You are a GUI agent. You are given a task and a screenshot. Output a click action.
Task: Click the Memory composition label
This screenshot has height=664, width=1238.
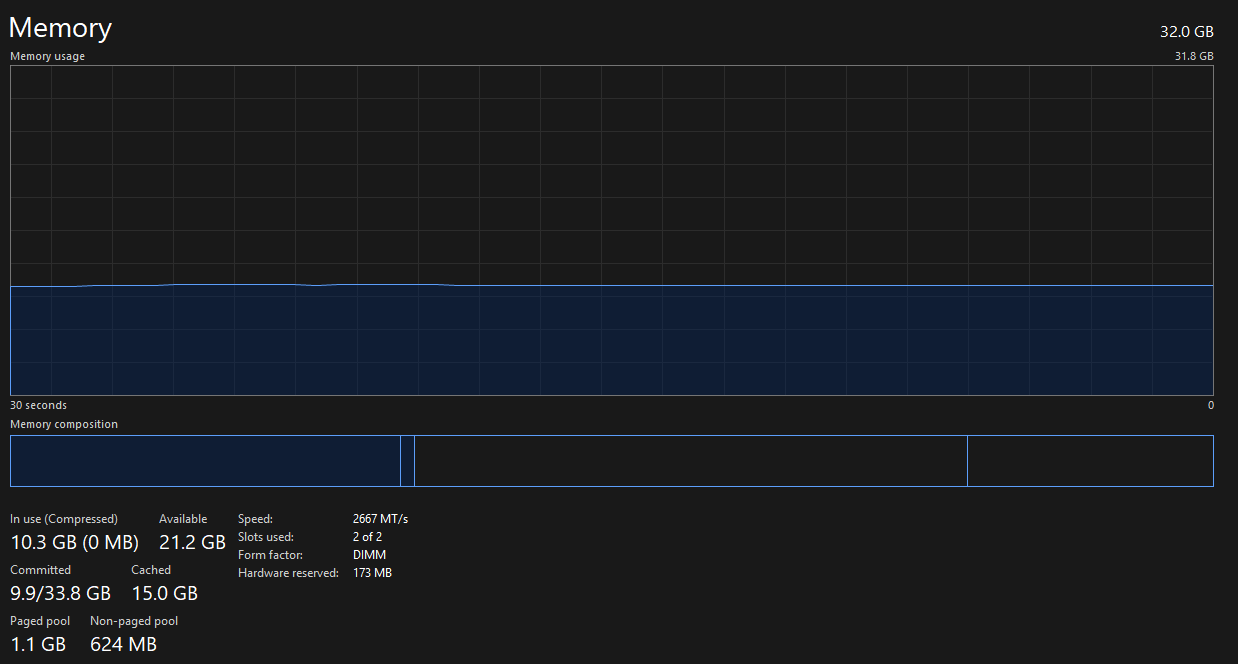coord(64,424)
